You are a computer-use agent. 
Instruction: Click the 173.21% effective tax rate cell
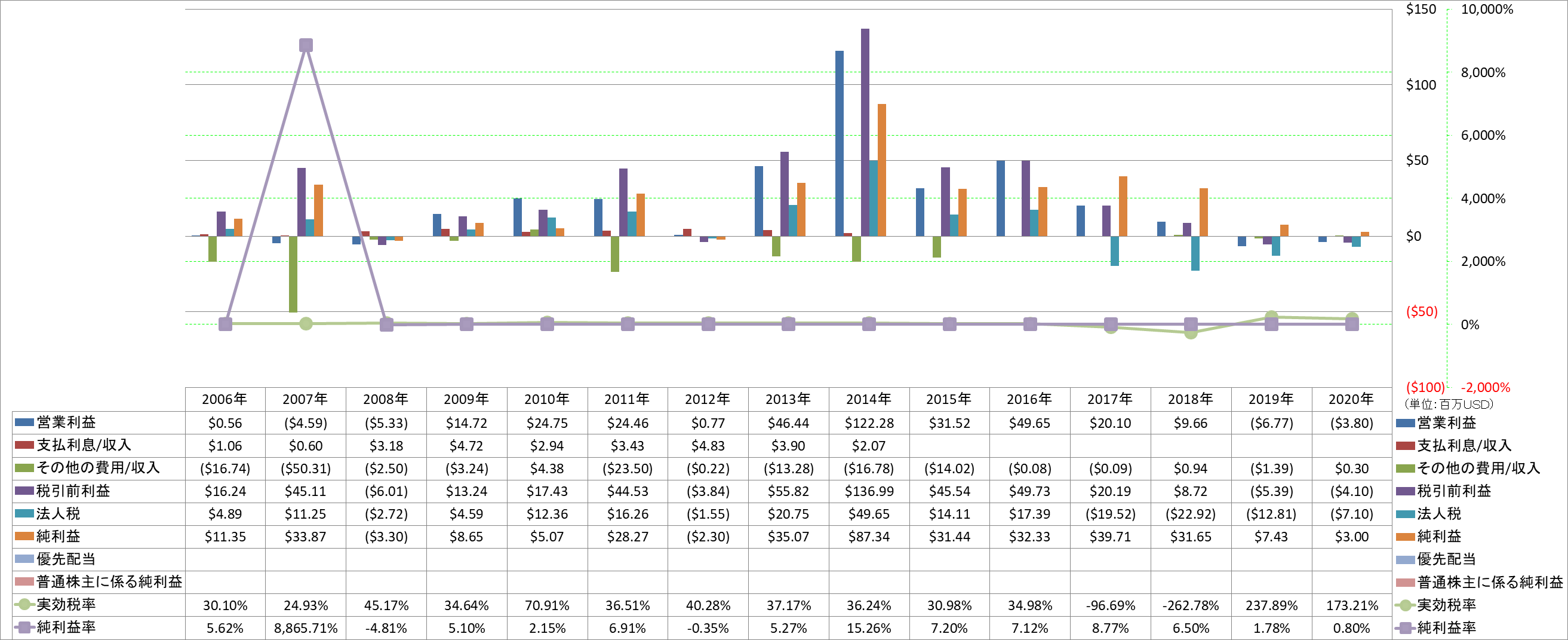(1352, 605)
